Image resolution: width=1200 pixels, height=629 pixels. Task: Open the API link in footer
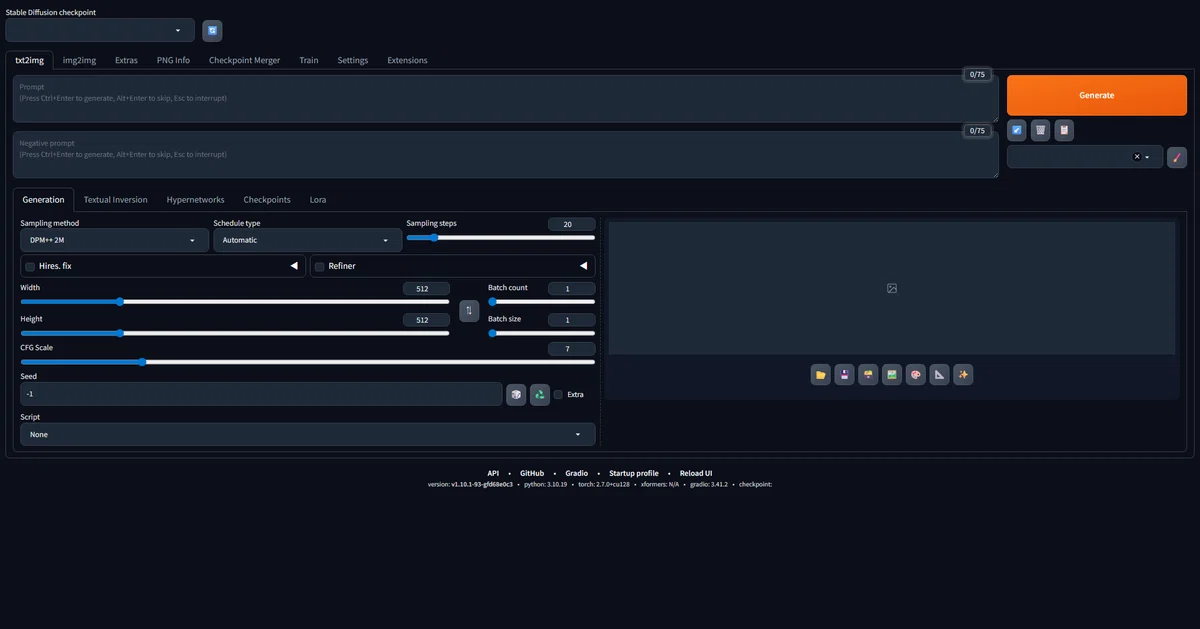click(493, 473)
